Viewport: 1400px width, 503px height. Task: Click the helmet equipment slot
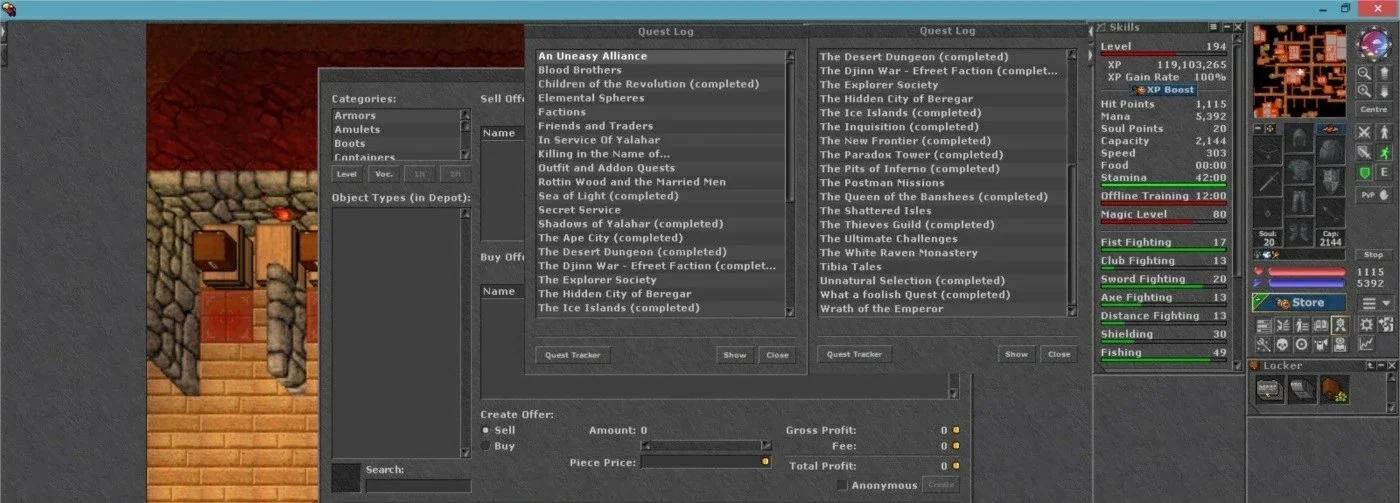(x=1299, y=139)
